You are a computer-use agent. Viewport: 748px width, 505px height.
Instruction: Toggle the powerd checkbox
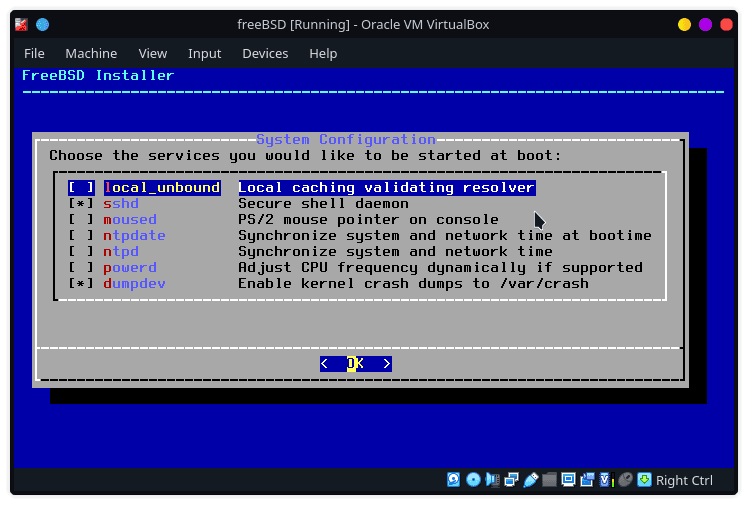point(81,268)
